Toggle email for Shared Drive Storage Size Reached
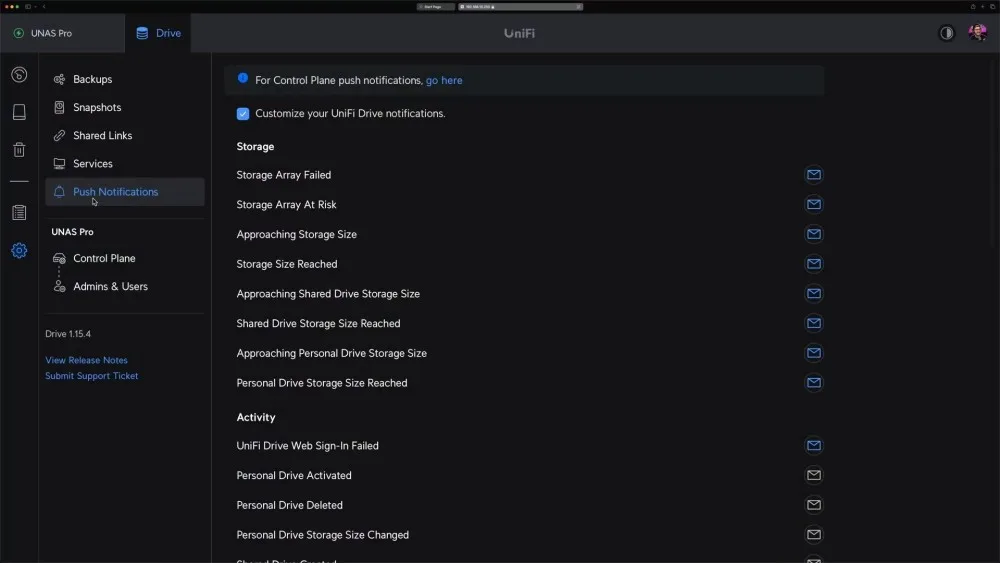 click(814, 323)
